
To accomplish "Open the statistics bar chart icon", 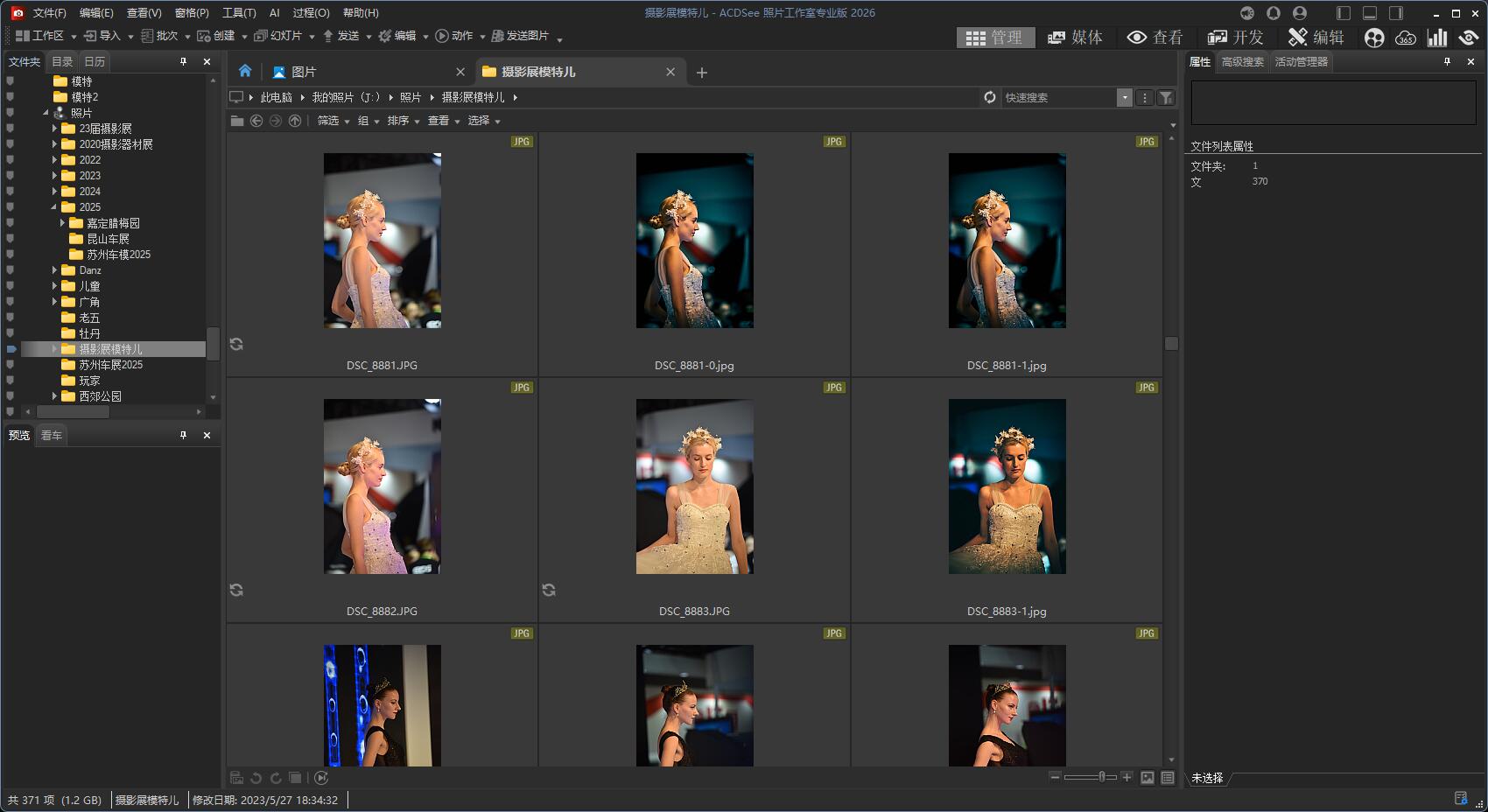I will [x=1437, y=38].
